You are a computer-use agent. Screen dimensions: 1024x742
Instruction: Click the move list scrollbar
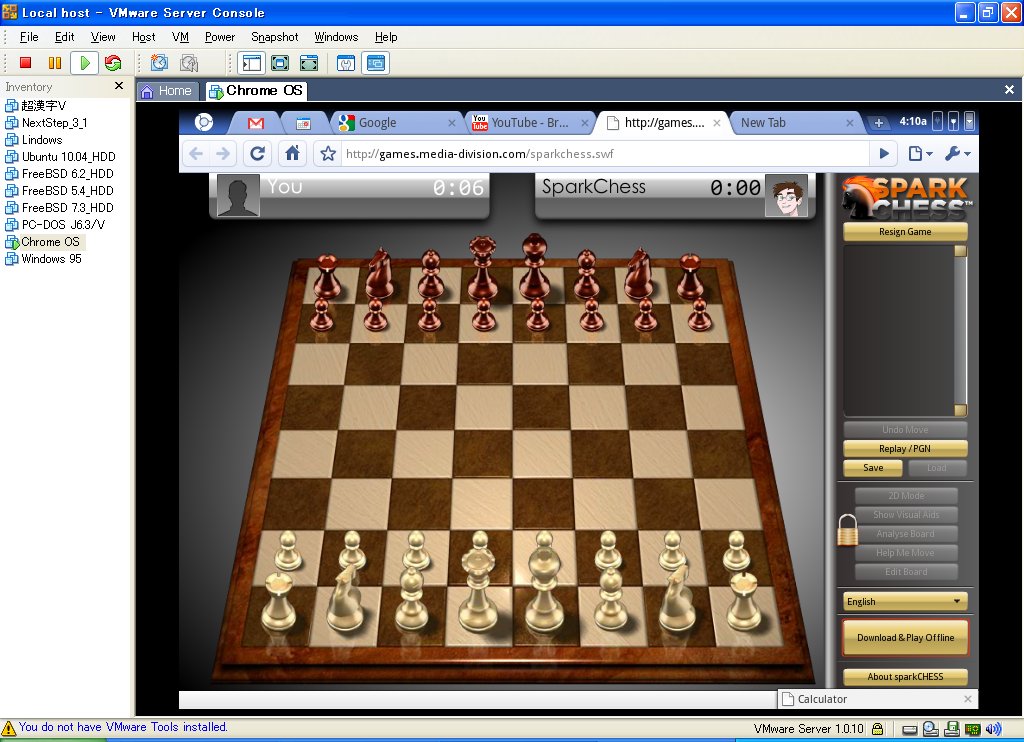961,331
